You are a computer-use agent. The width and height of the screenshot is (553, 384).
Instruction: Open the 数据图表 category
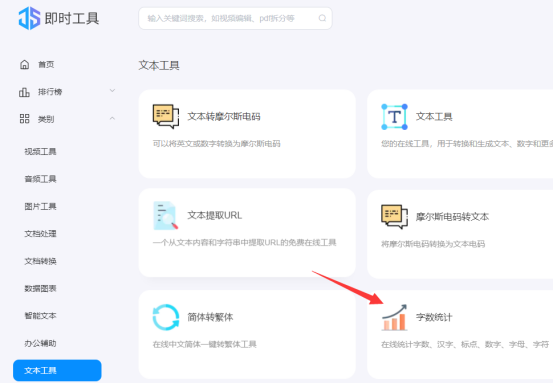tap(40, 288)
